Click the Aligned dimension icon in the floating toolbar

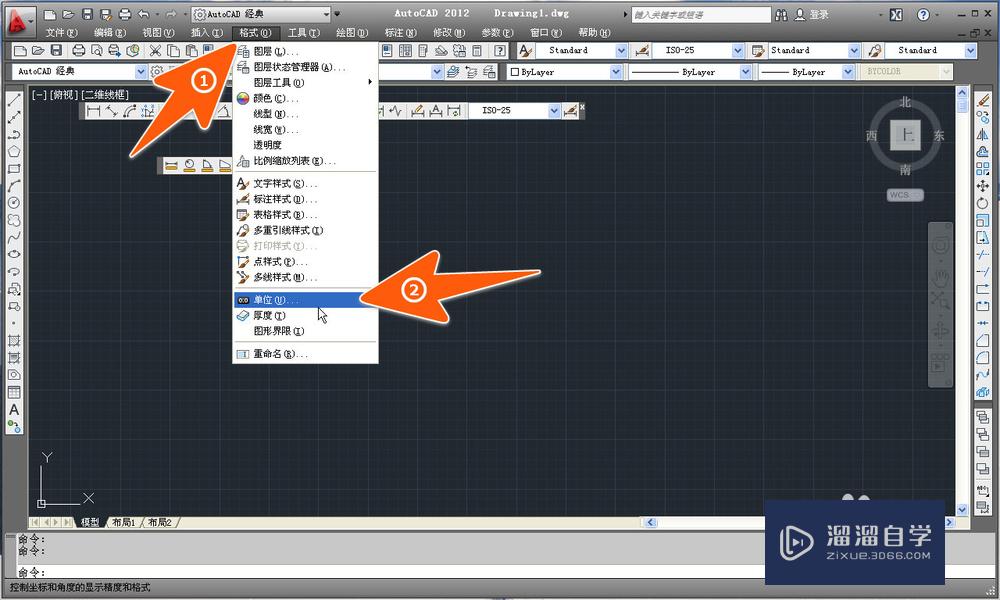pyautogui.click(x=112, y=111)
